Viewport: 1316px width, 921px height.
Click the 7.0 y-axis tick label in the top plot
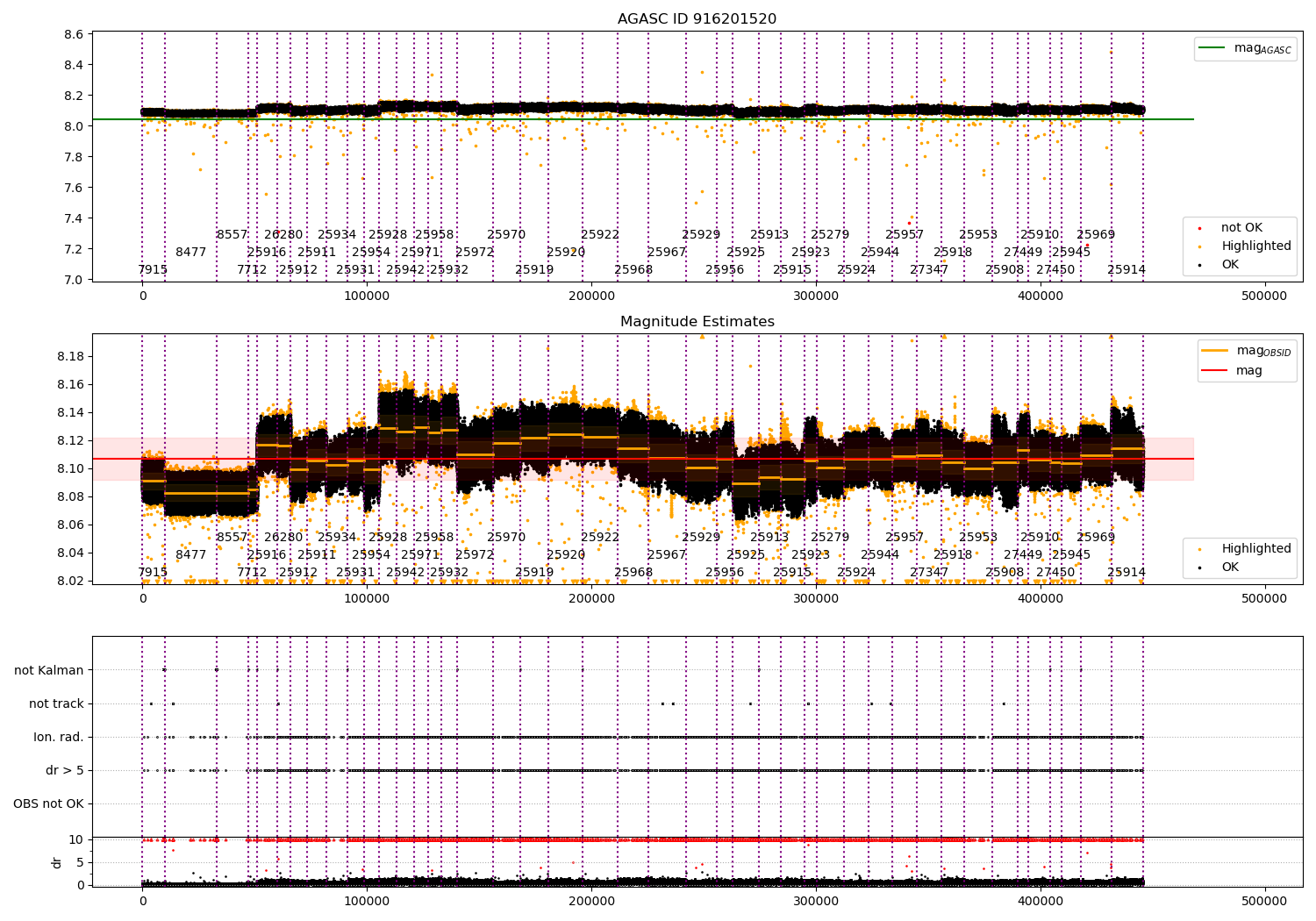pos(74,280)
